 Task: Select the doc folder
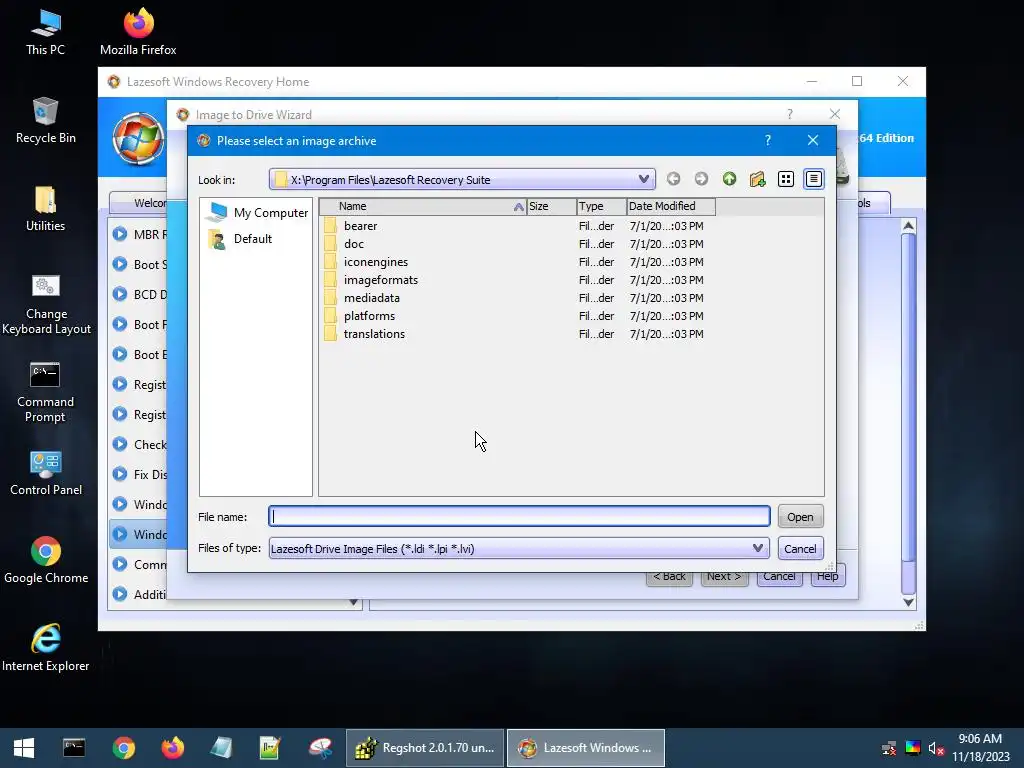353,244
